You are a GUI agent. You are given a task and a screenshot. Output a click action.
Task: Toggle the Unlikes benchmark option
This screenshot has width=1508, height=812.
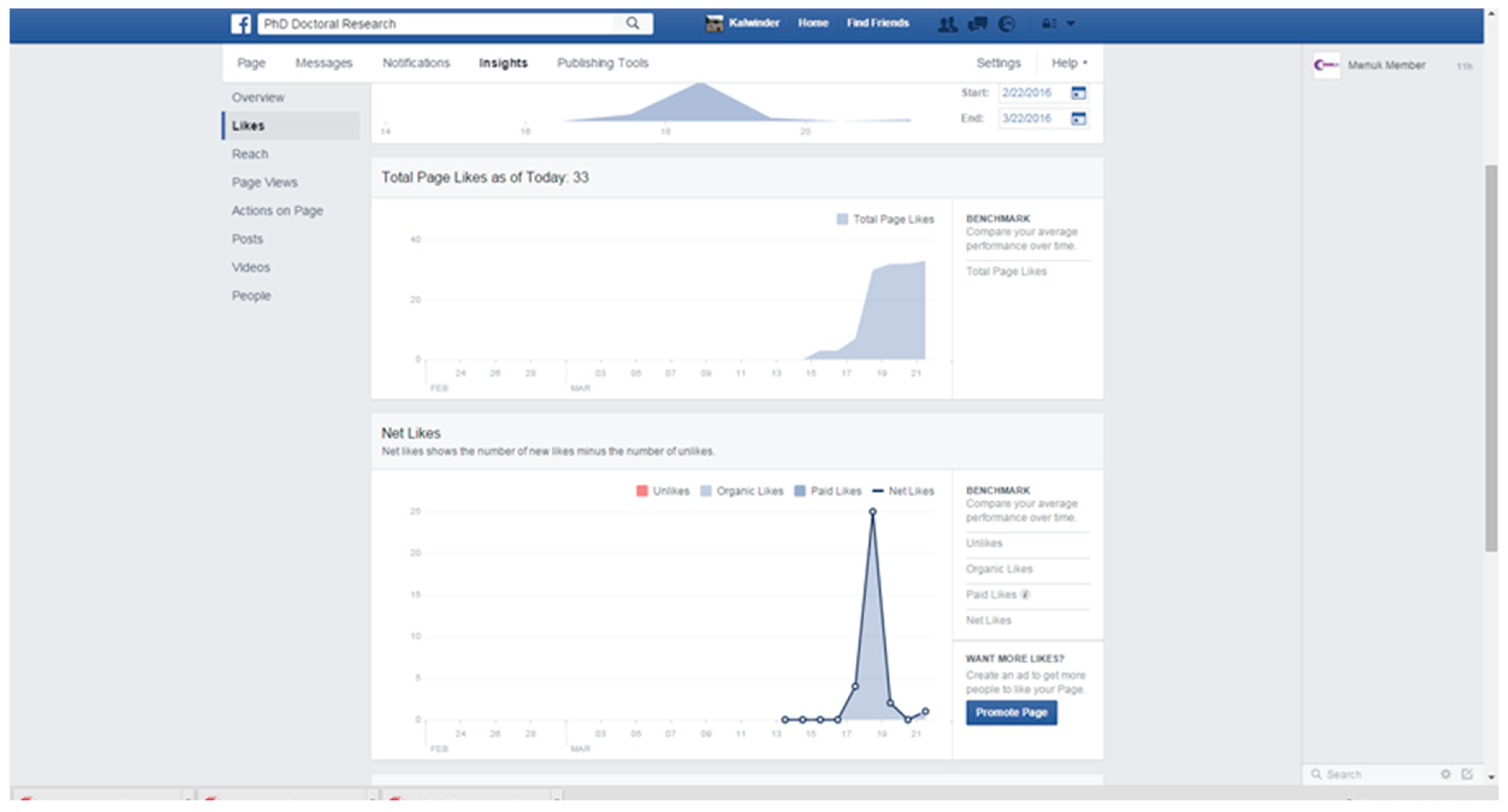(984, 543)
